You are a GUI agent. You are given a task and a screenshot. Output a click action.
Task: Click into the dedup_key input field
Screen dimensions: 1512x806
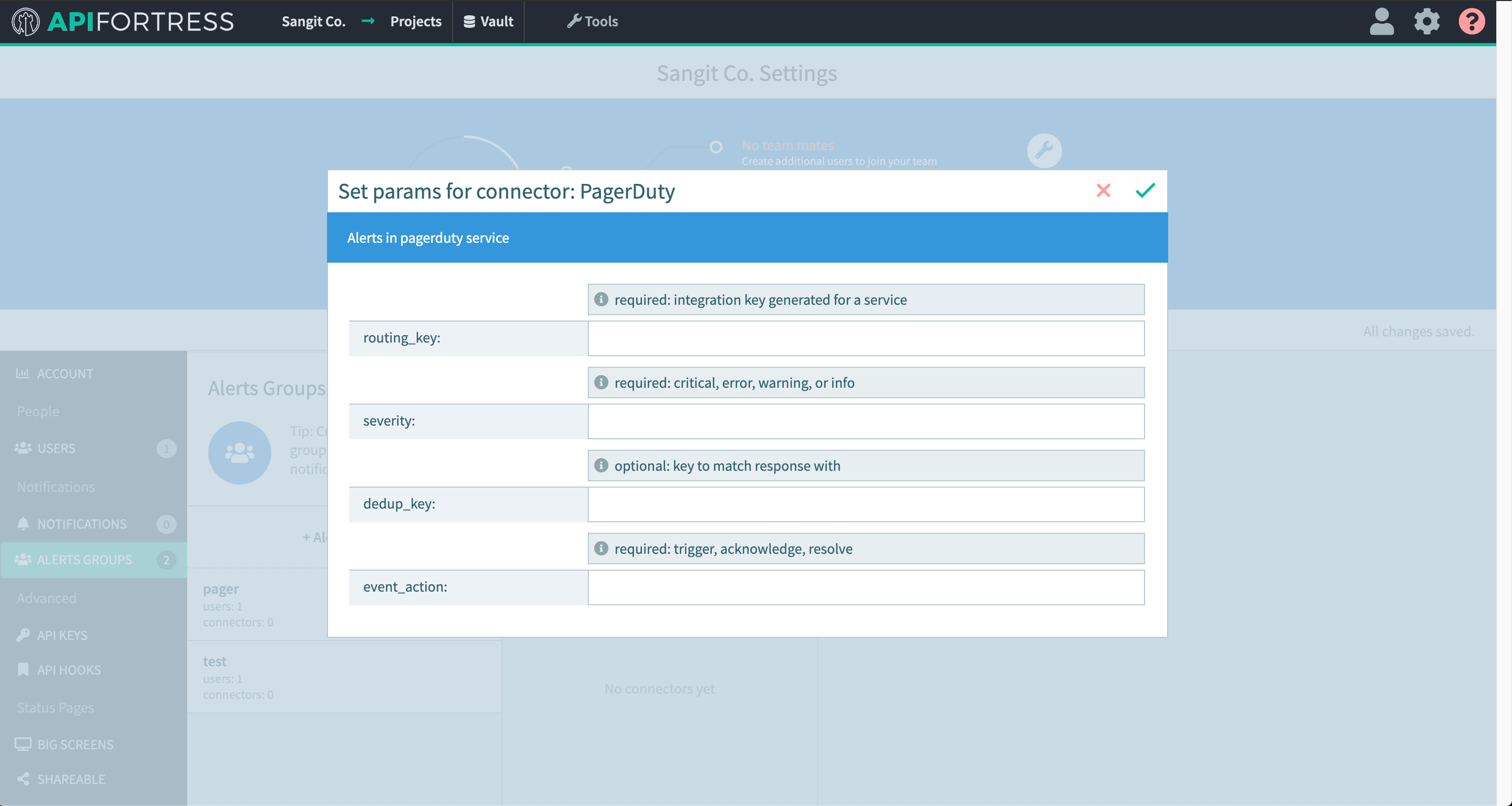(x=866, y=504)
